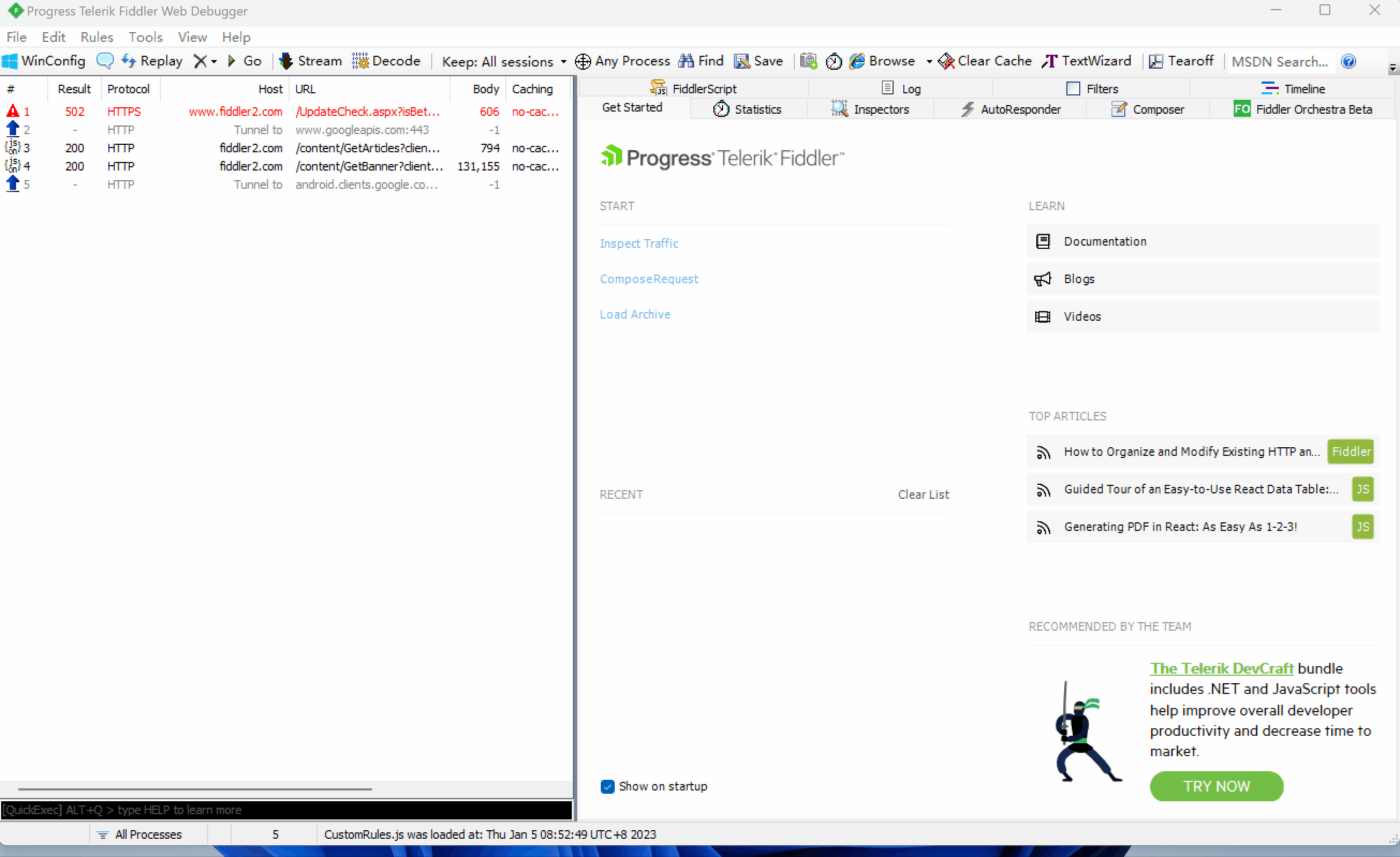Screen dimensions: 1400x857
Task: Open Blogs in Learn section
Action: tap(1202, 279)
